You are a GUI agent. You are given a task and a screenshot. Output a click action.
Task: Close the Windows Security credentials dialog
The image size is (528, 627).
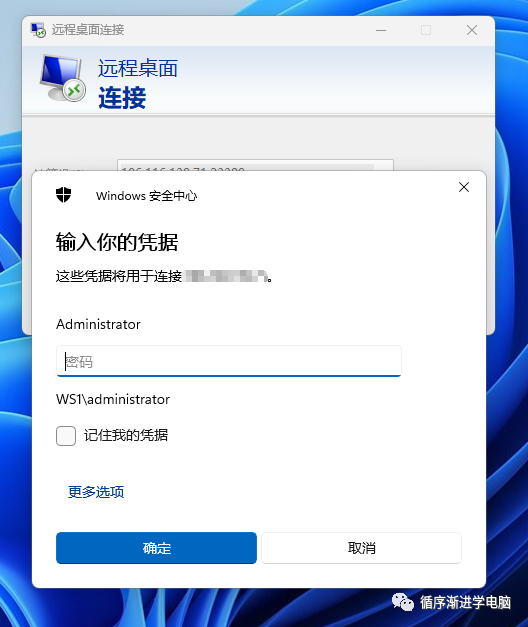(x=464, y=187)
